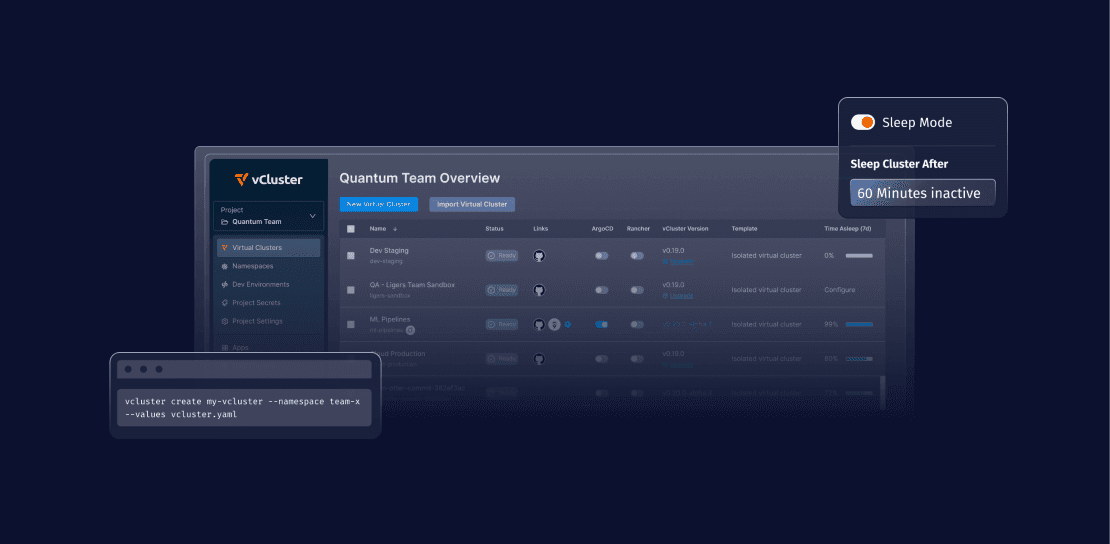
Task: Click the 60 Minutes inactive field
Action: (x=922, y=193)
